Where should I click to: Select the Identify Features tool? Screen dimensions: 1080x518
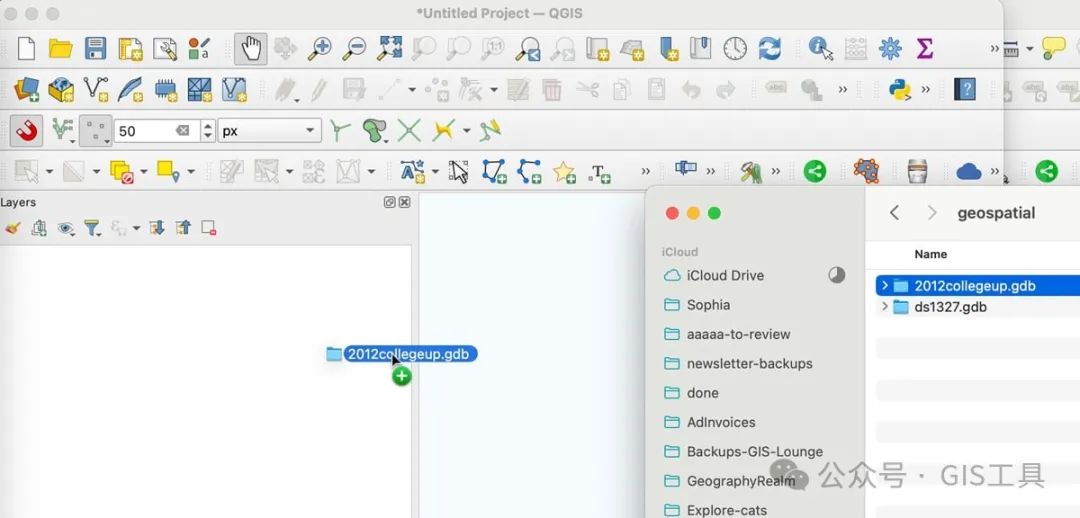click(820, 49)
